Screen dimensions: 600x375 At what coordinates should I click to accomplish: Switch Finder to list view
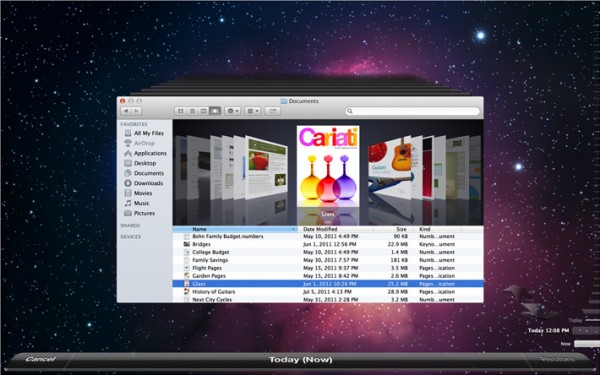point(192,111)
